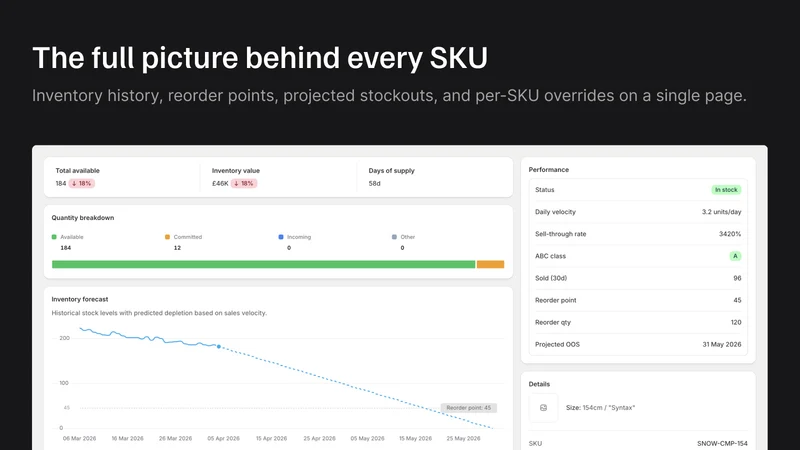Click the Inventory forecast heading
The width and height of the screenshot is (800, 450).
pos(80,299)
